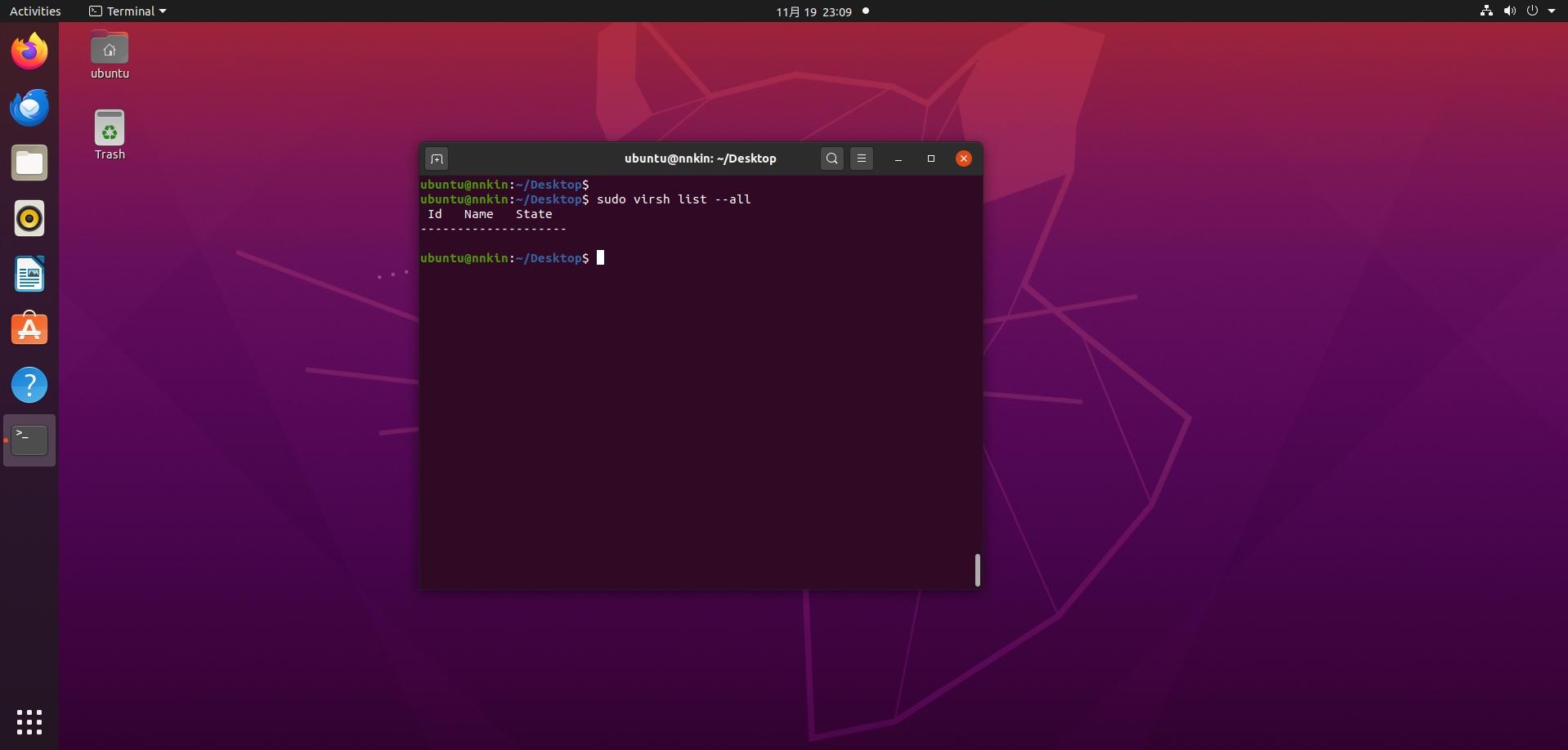1568x750 pixels.
Task: Open LibreOffice Writer from dock
Action: (x=29, y=275)
